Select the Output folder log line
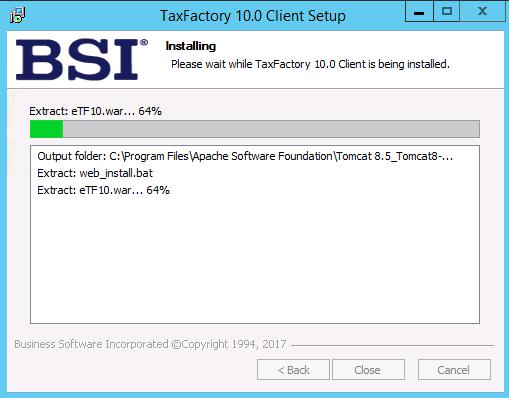 (245, 156)
